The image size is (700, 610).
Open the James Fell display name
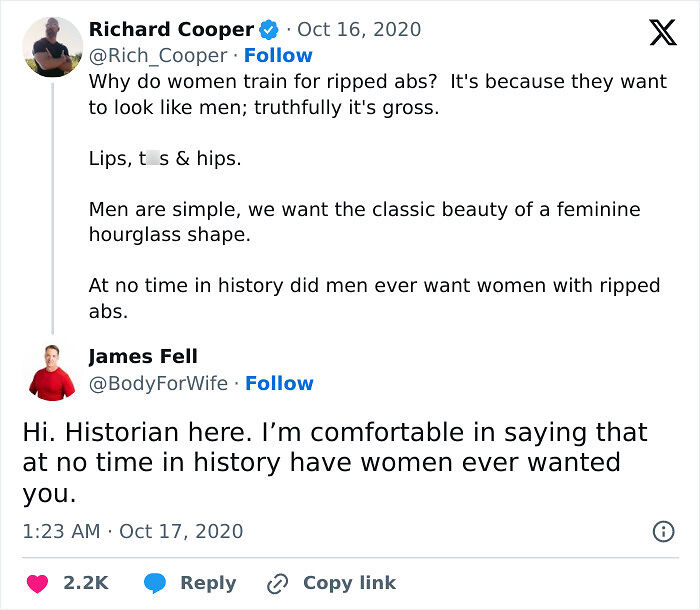143,356
